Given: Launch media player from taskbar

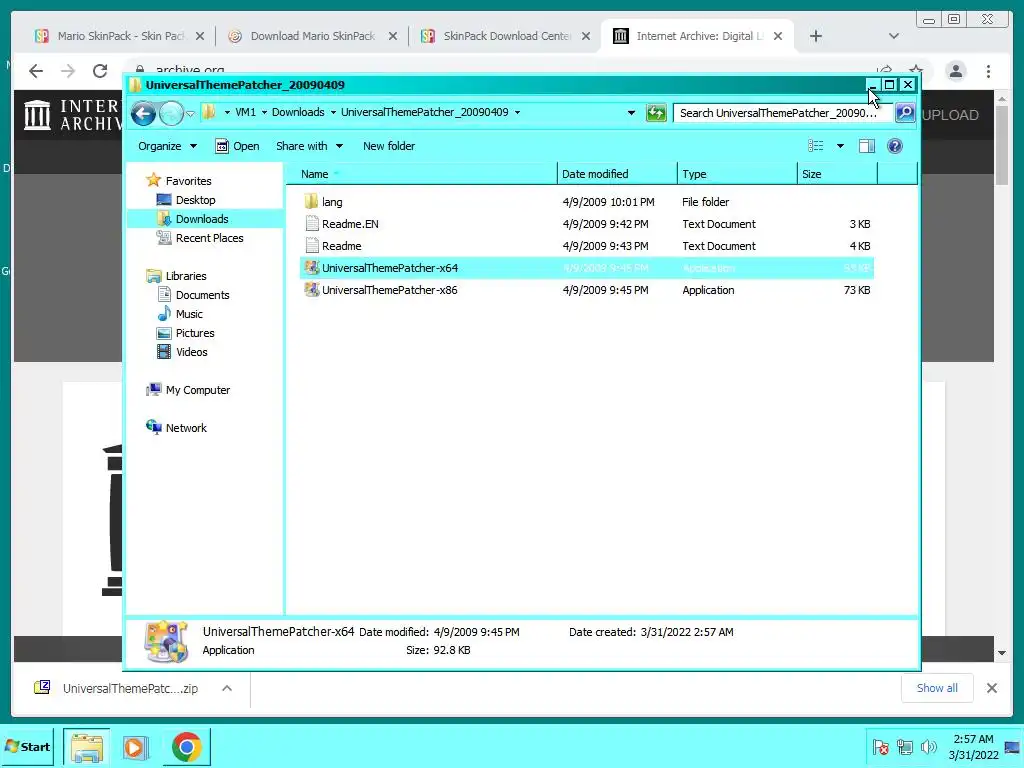Looking at the screenshot, I should (136, 746).
